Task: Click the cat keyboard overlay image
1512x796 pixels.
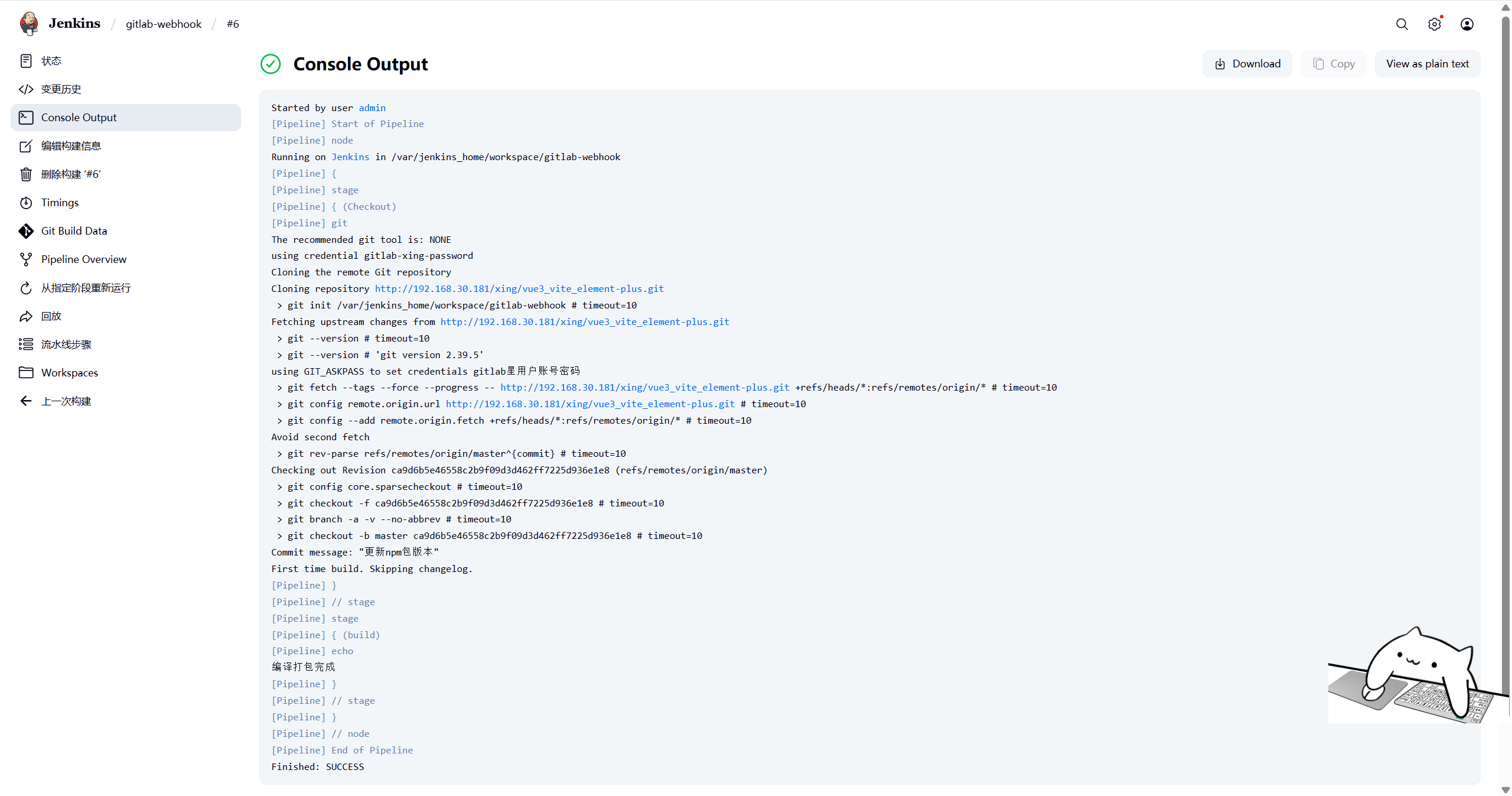Action: tap(1417, 675)
